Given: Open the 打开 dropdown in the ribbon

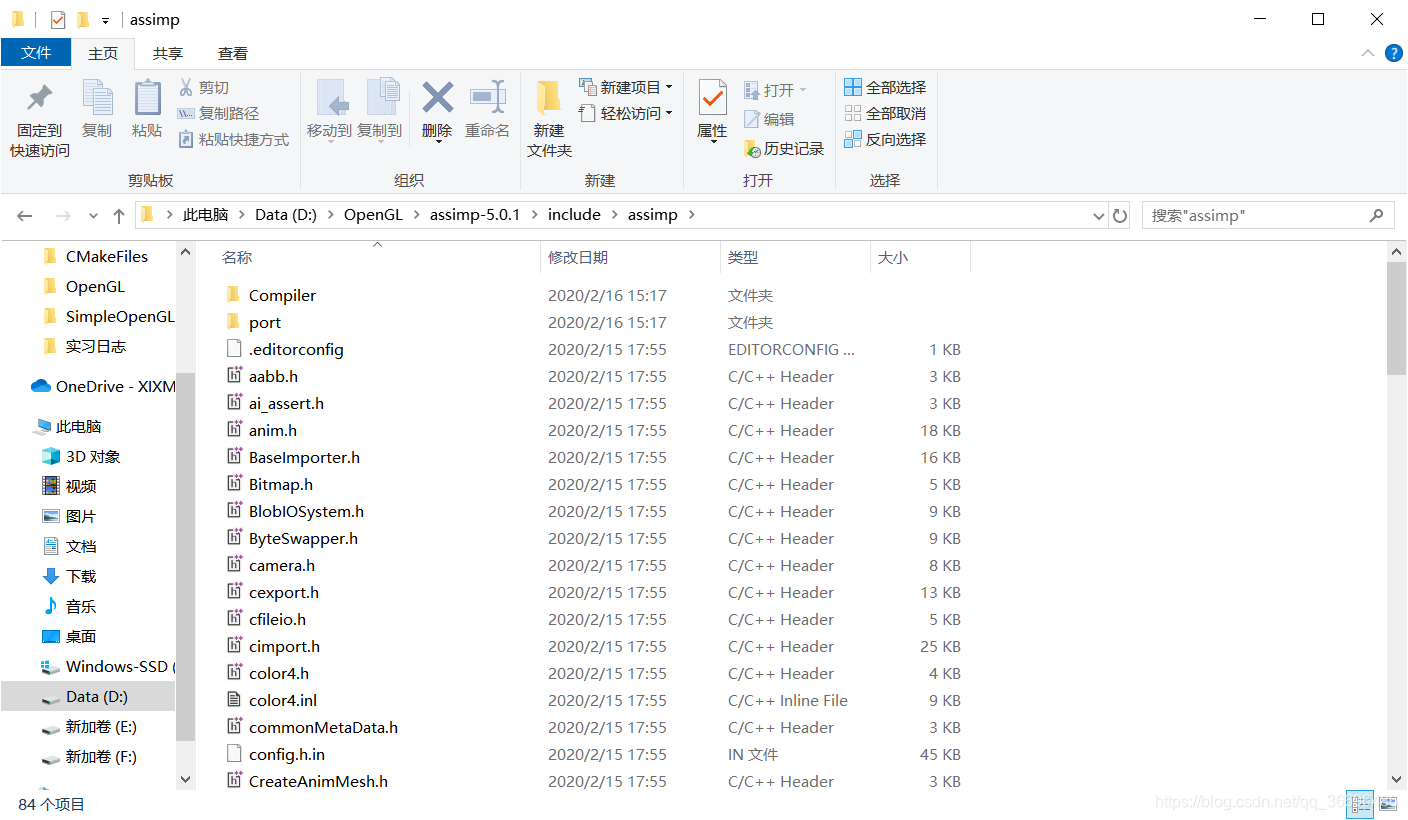Looking at the screenshot, I should pyautogui.click(x=776, y=90).
